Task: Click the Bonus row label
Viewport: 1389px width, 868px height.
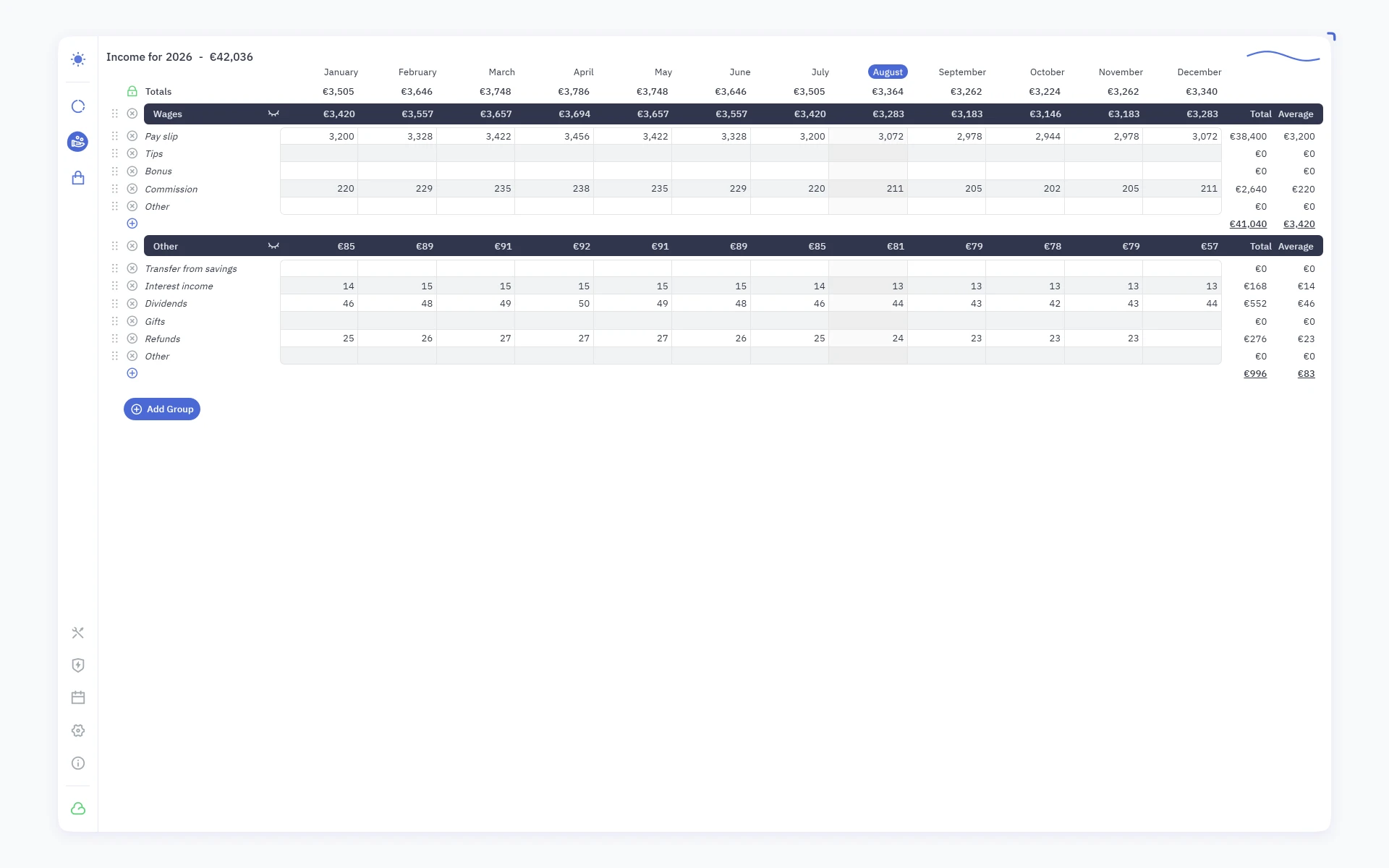Action: (x=158, y=171)
